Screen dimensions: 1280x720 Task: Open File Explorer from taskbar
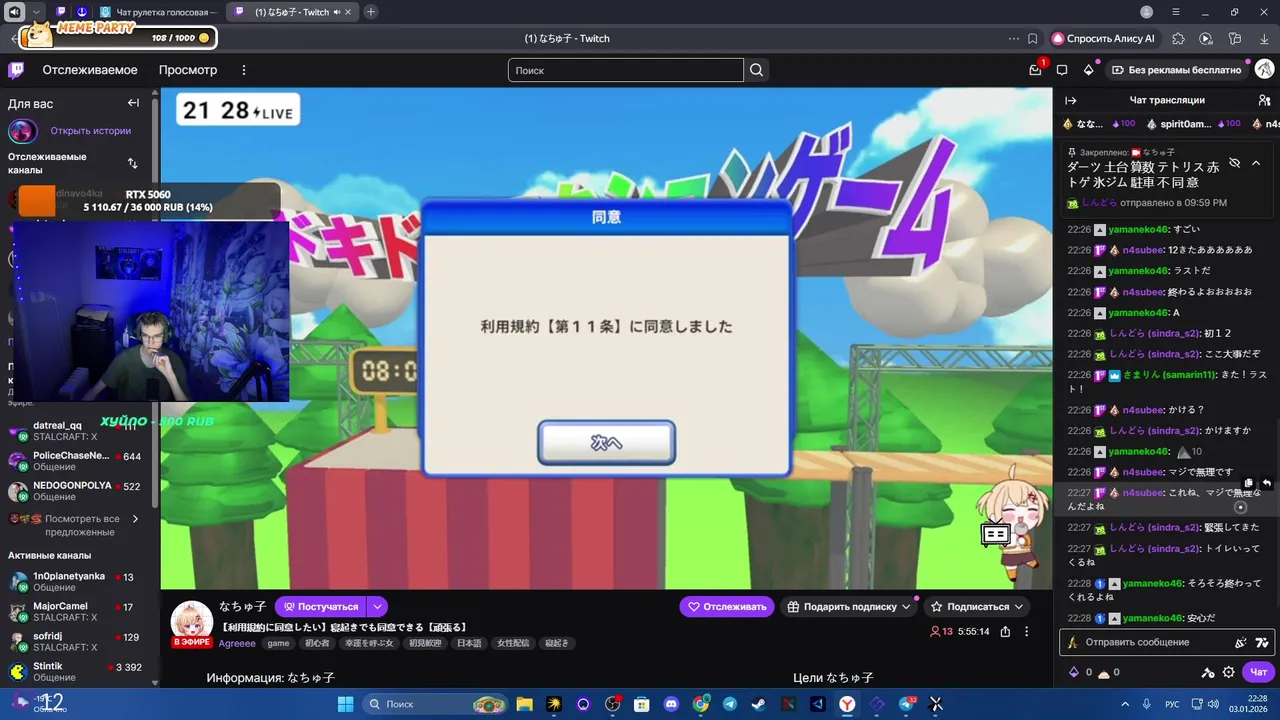pos(524,704)
